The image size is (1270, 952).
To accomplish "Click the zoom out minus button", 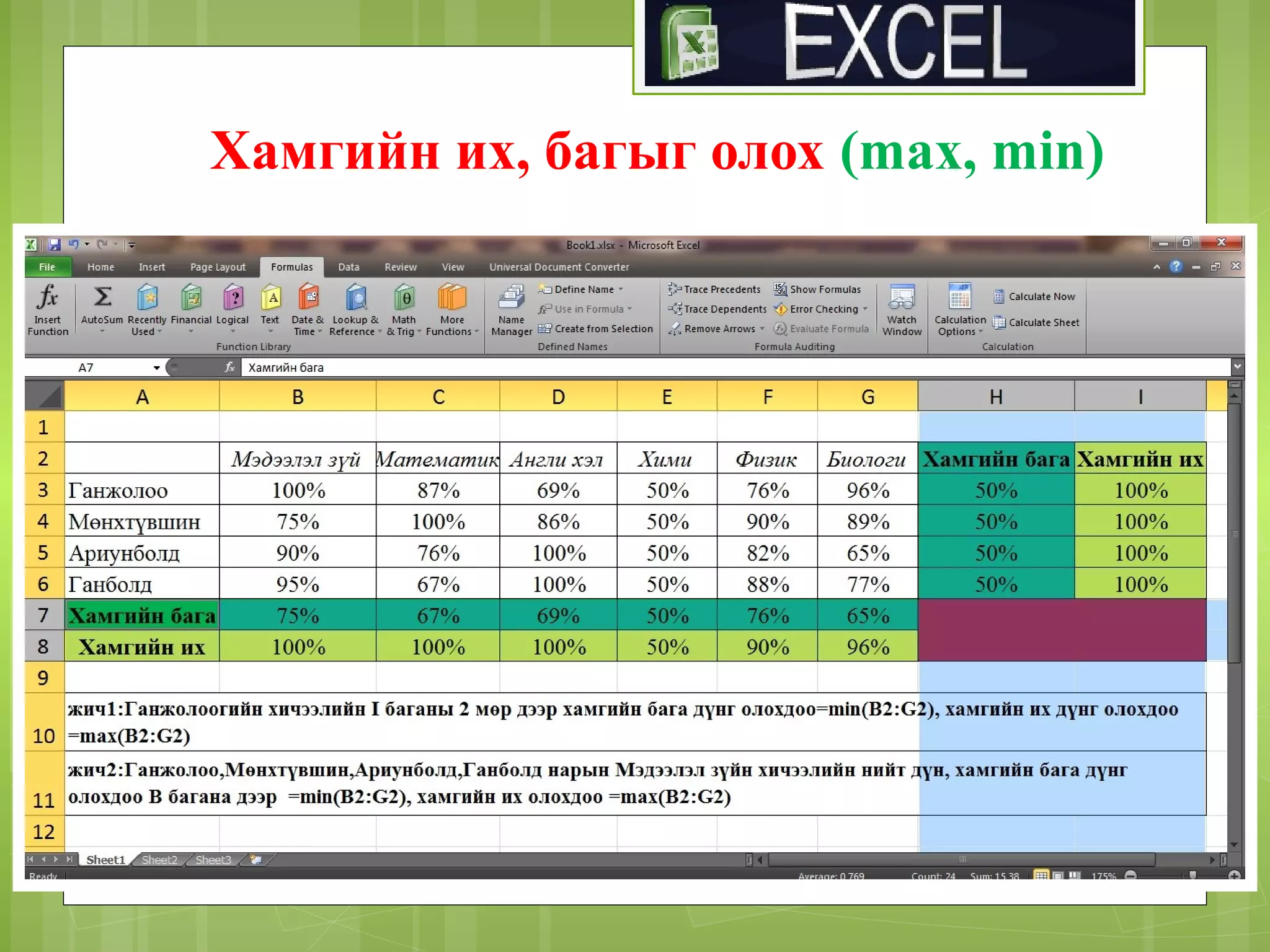I will click(1130, 876).
